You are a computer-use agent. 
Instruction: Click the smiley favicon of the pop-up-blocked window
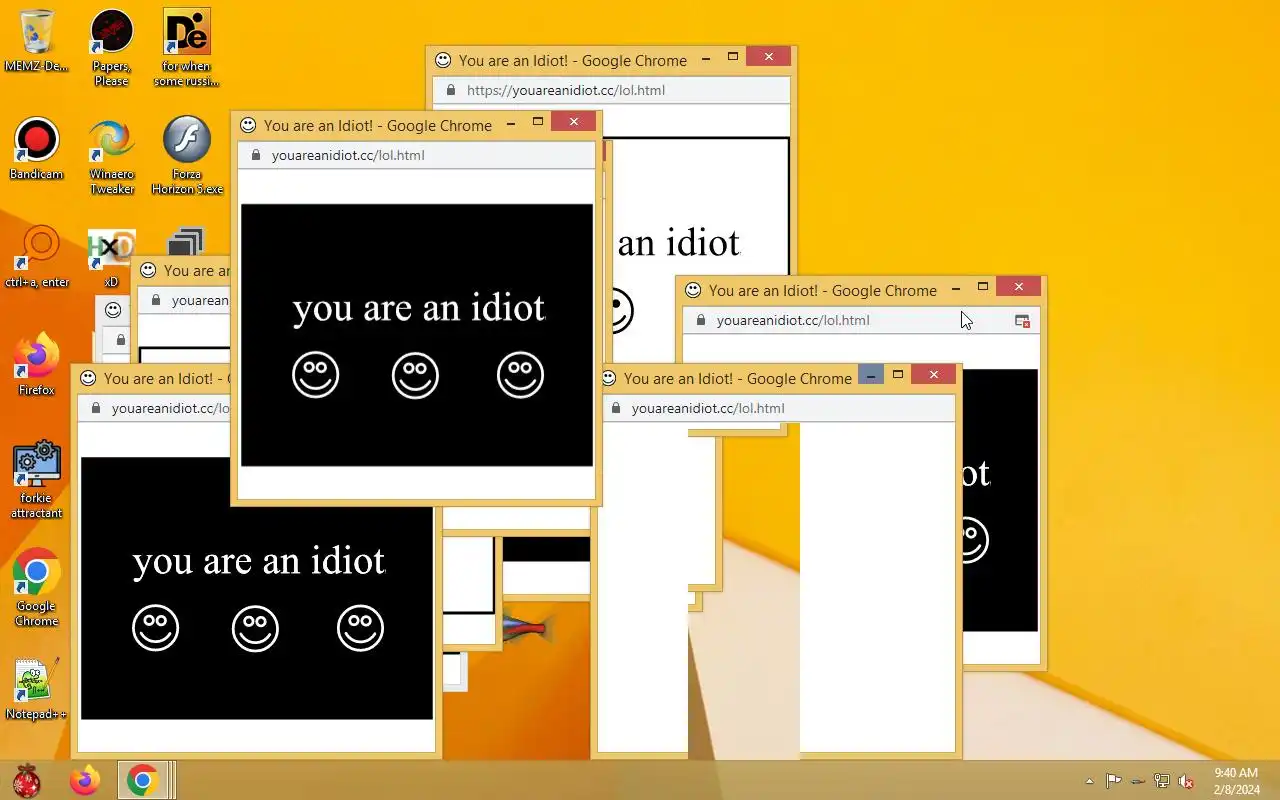pos(693,290)
